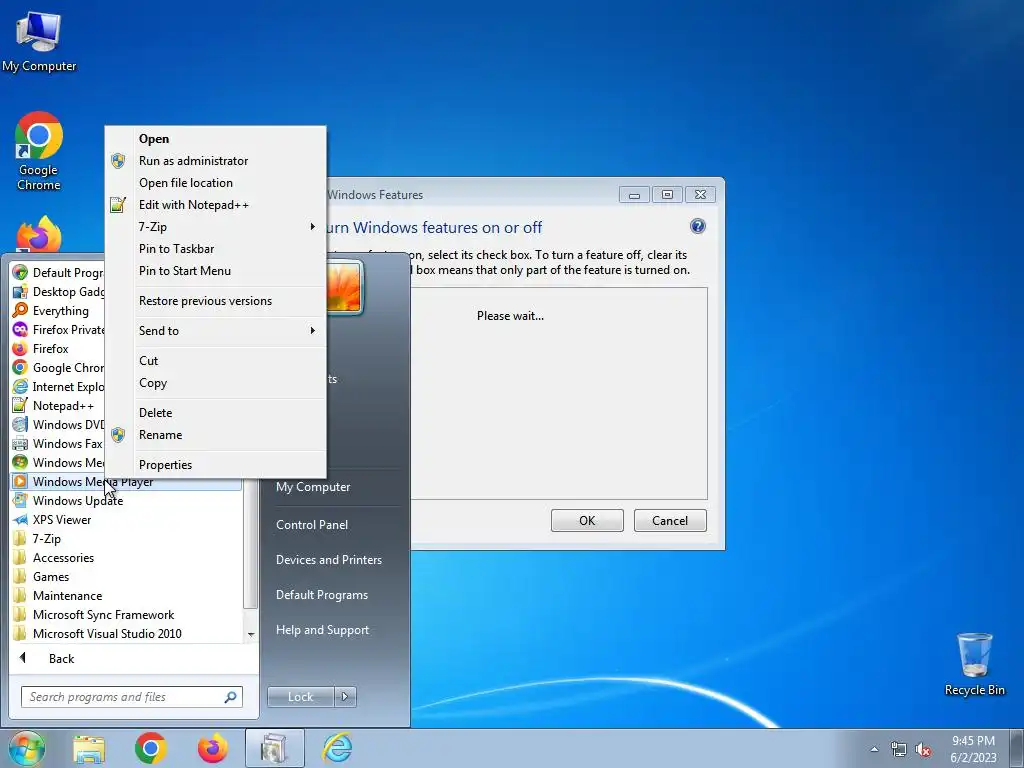Launch Firefox from the taskbar
This screenshot has width=1024, height=768.
point(213,748)
